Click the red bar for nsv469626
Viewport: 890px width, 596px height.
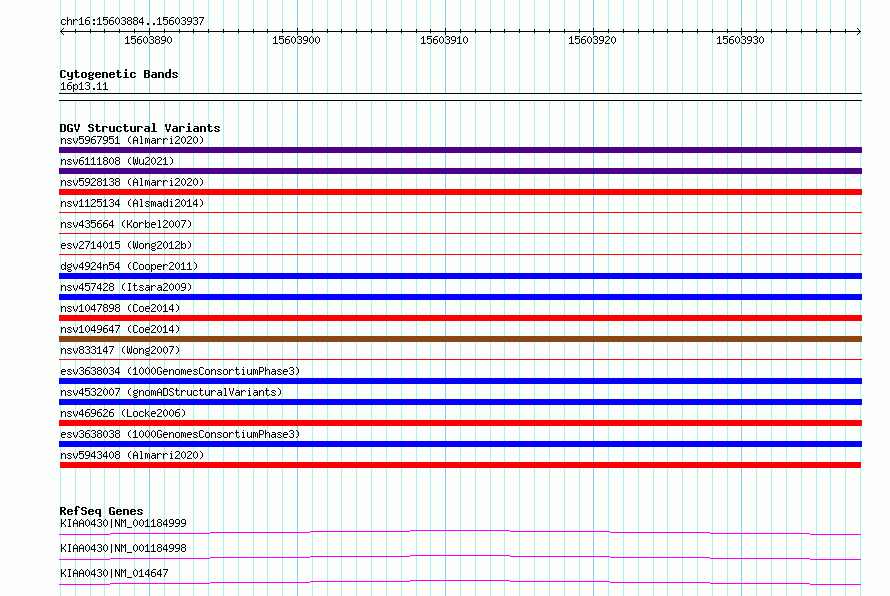[x=460, y=423]
